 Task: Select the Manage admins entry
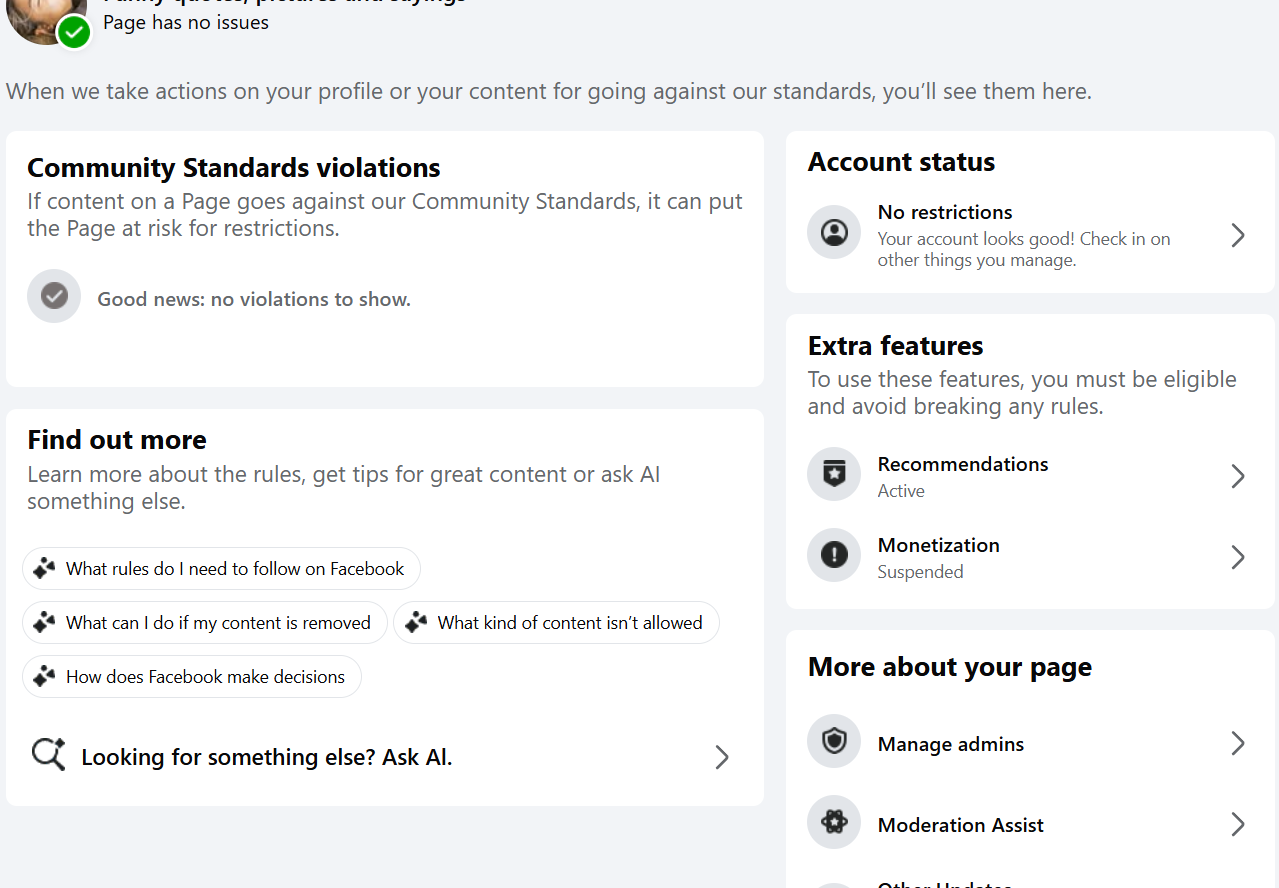coord(950,744)
